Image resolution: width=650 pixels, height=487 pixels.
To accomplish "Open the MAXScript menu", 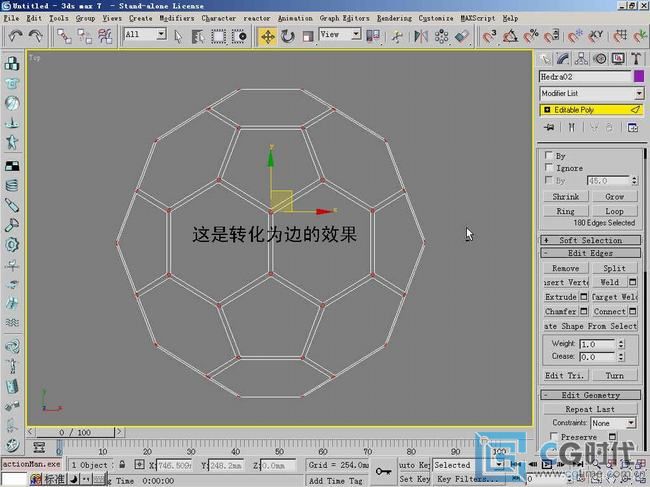I will coord(478,18).
